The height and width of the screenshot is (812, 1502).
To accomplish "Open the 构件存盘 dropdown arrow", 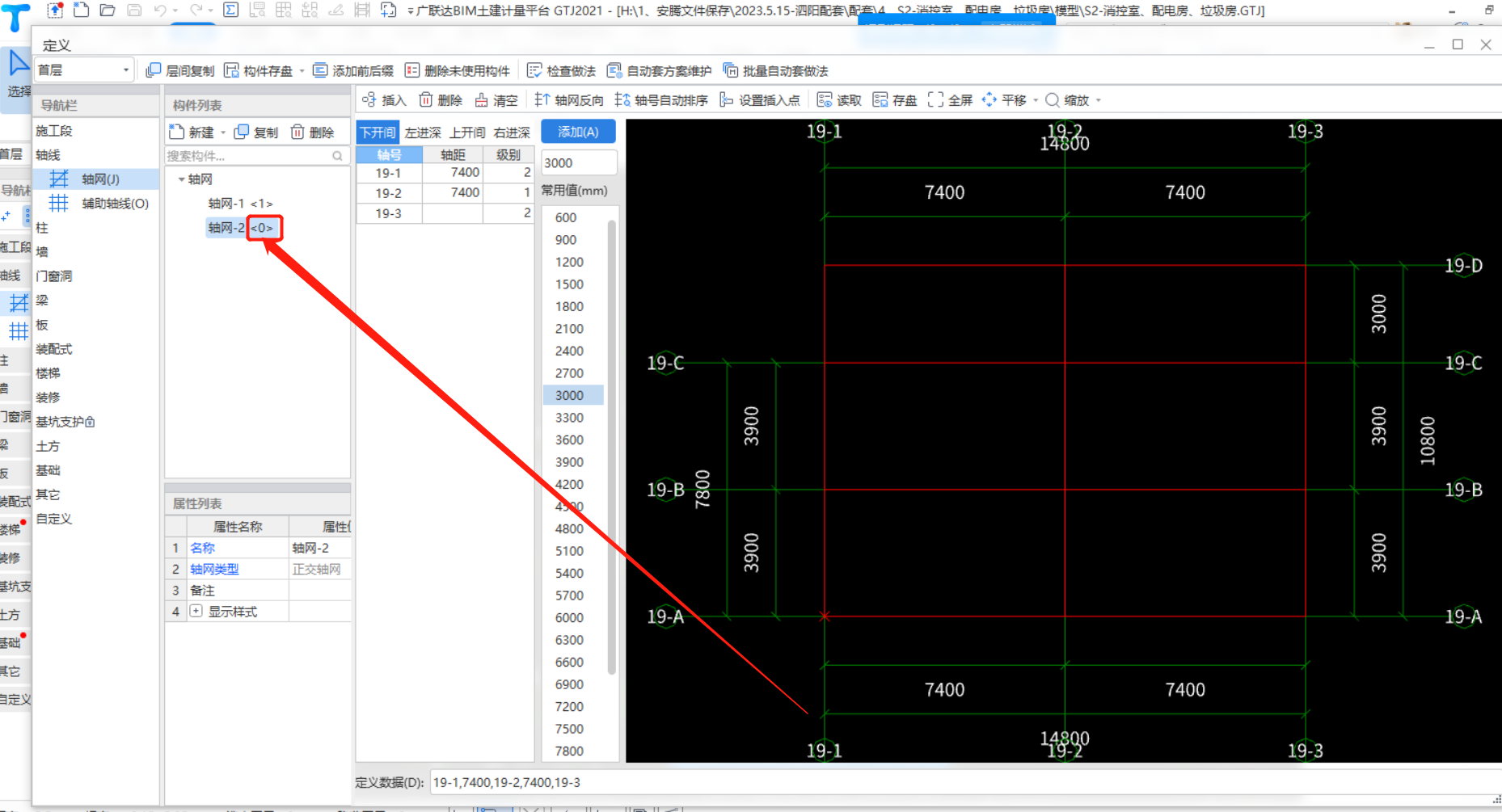I will [x=302, y=71].
